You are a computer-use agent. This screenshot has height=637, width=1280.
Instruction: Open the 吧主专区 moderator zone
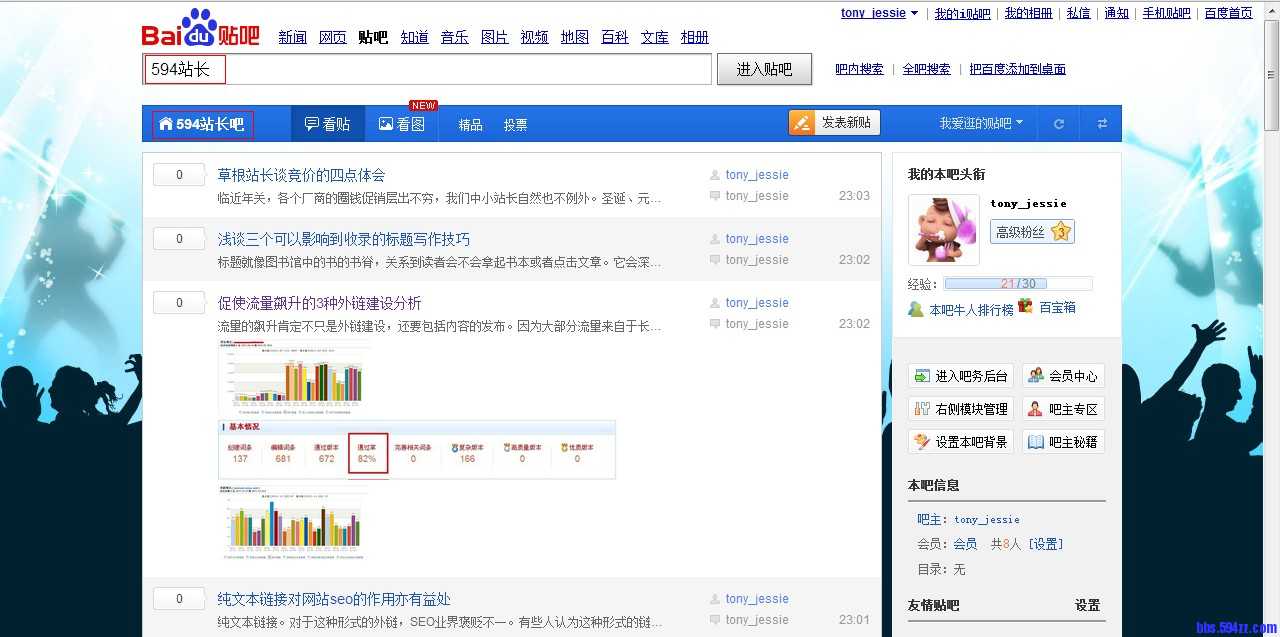point(1062,407)
